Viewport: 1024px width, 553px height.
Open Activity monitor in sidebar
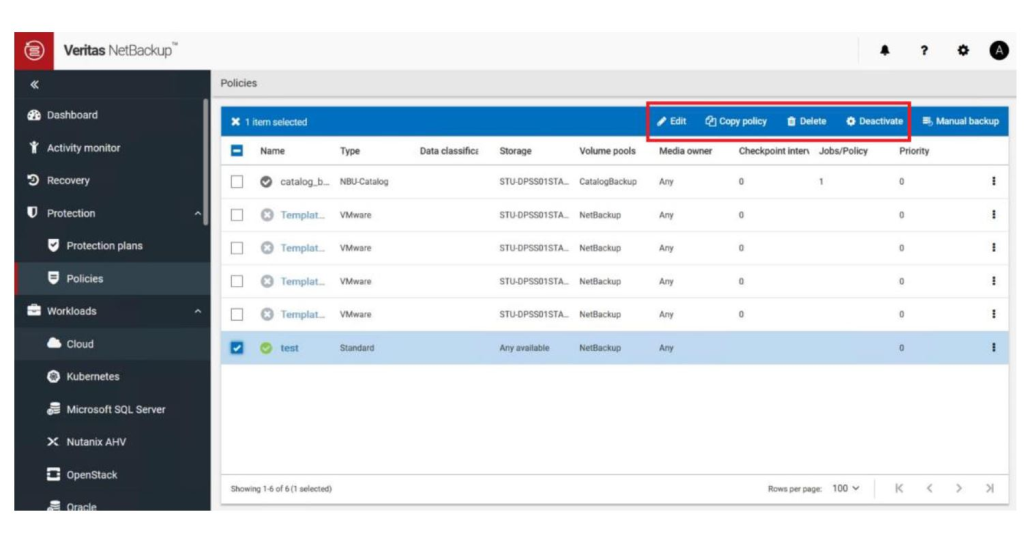(x=74, y=148)
